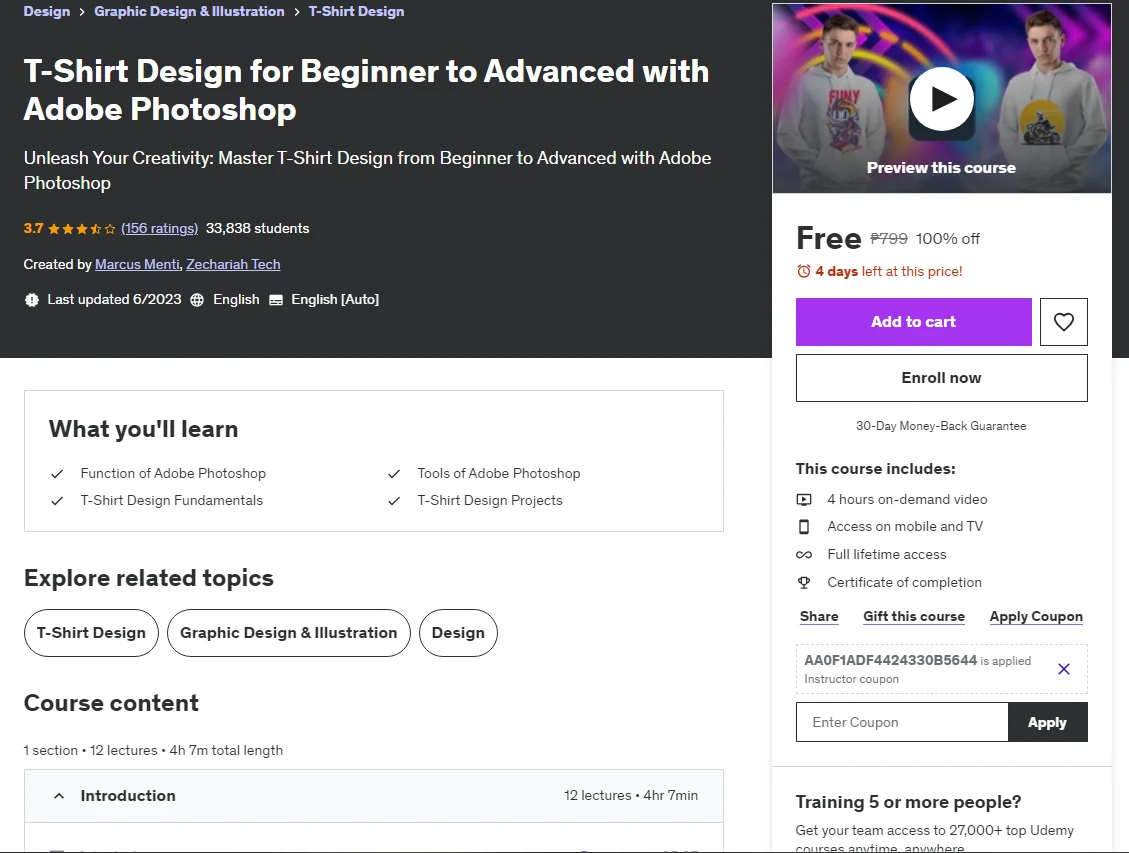The height and width of the screenshot is (853, 1129).
Task: Click Enroll now button
Action: point(941,378)
